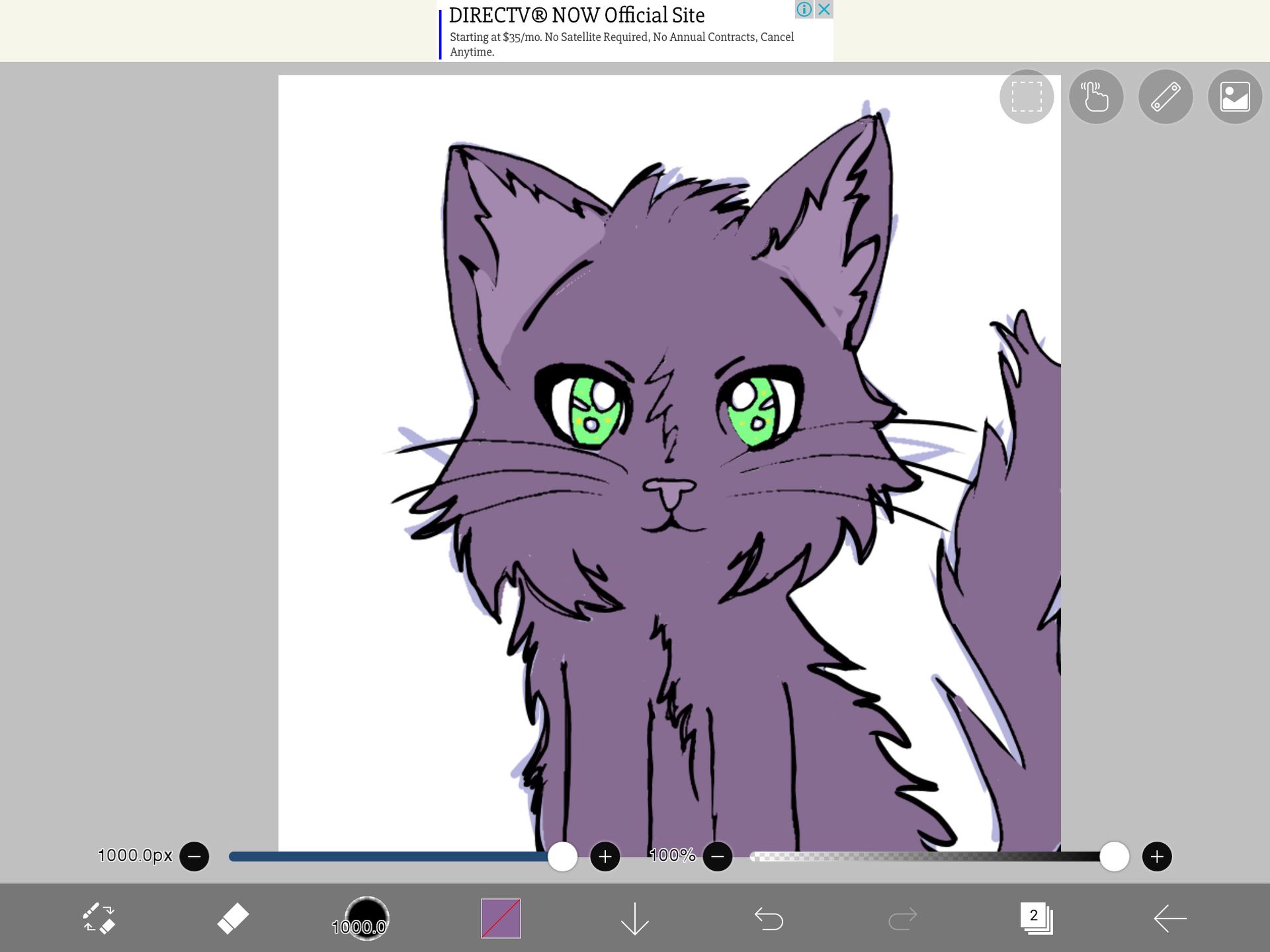
Task: Close the DIRECTV advertisement
Action: tap(824, 9)
